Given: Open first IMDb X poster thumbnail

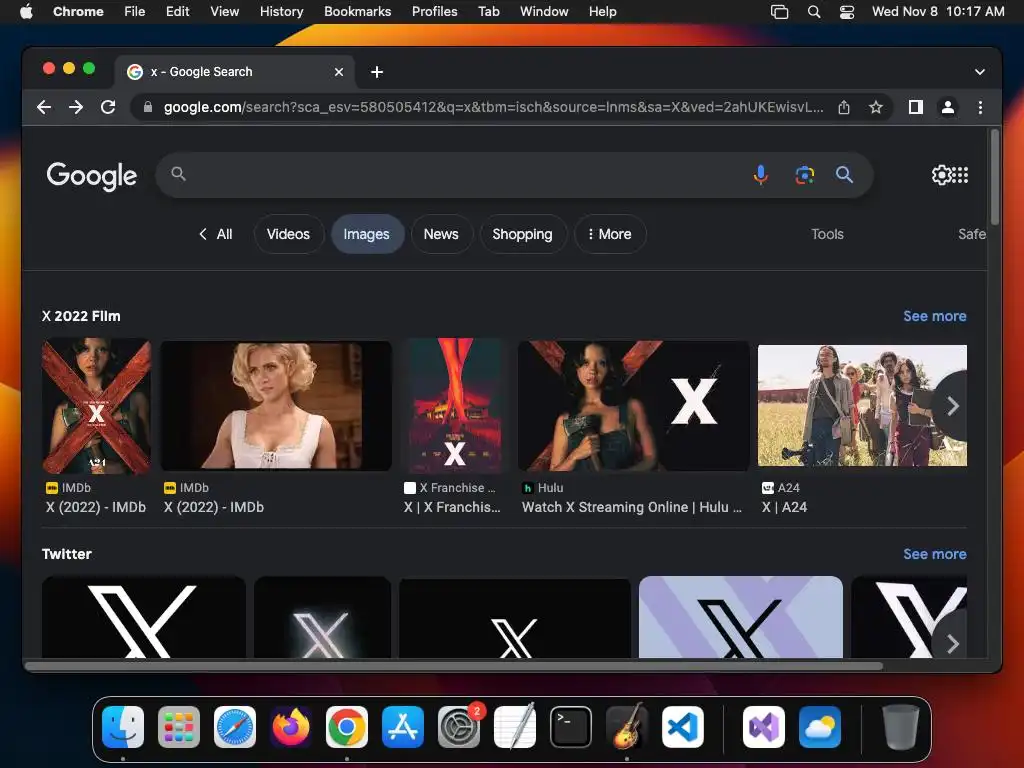Looking at the screenshot, I should pyautogui.click(x=97, y=405).
